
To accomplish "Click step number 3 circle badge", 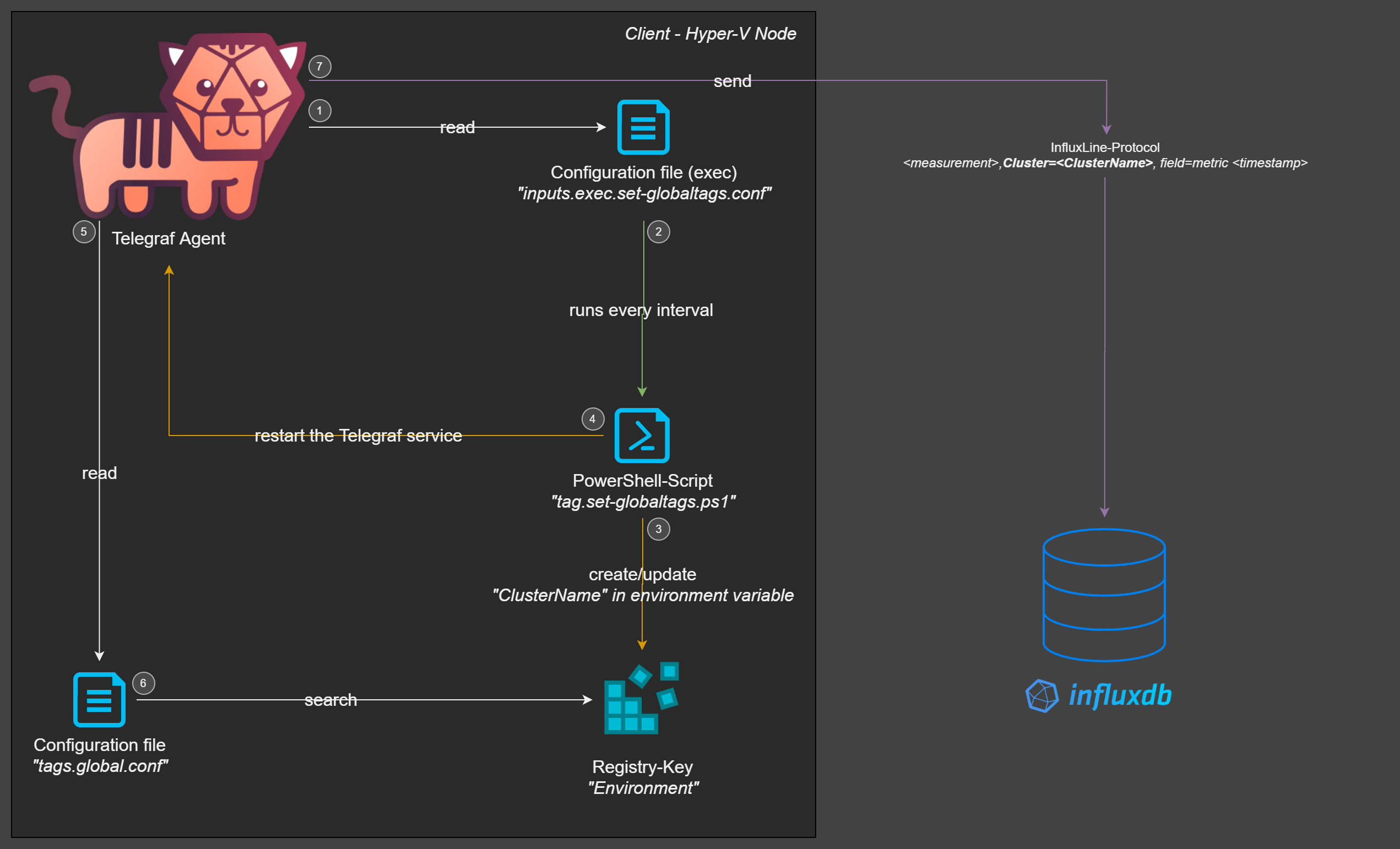I will click(659, 529).
